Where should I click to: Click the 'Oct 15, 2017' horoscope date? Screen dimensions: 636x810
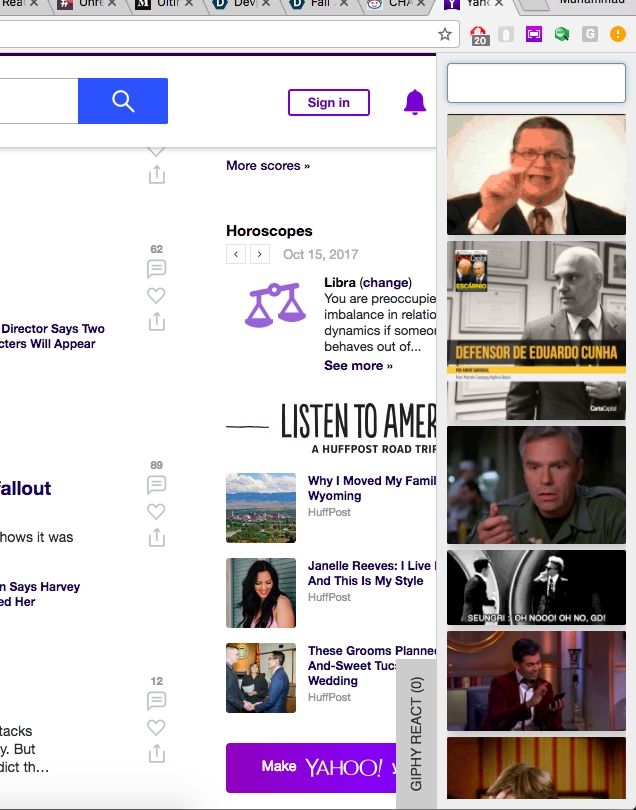tap(320, 254)
